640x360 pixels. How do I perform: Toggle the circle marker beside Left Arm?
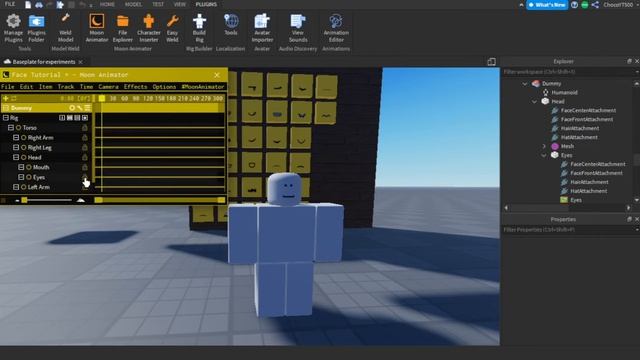[x=24, y=187]
